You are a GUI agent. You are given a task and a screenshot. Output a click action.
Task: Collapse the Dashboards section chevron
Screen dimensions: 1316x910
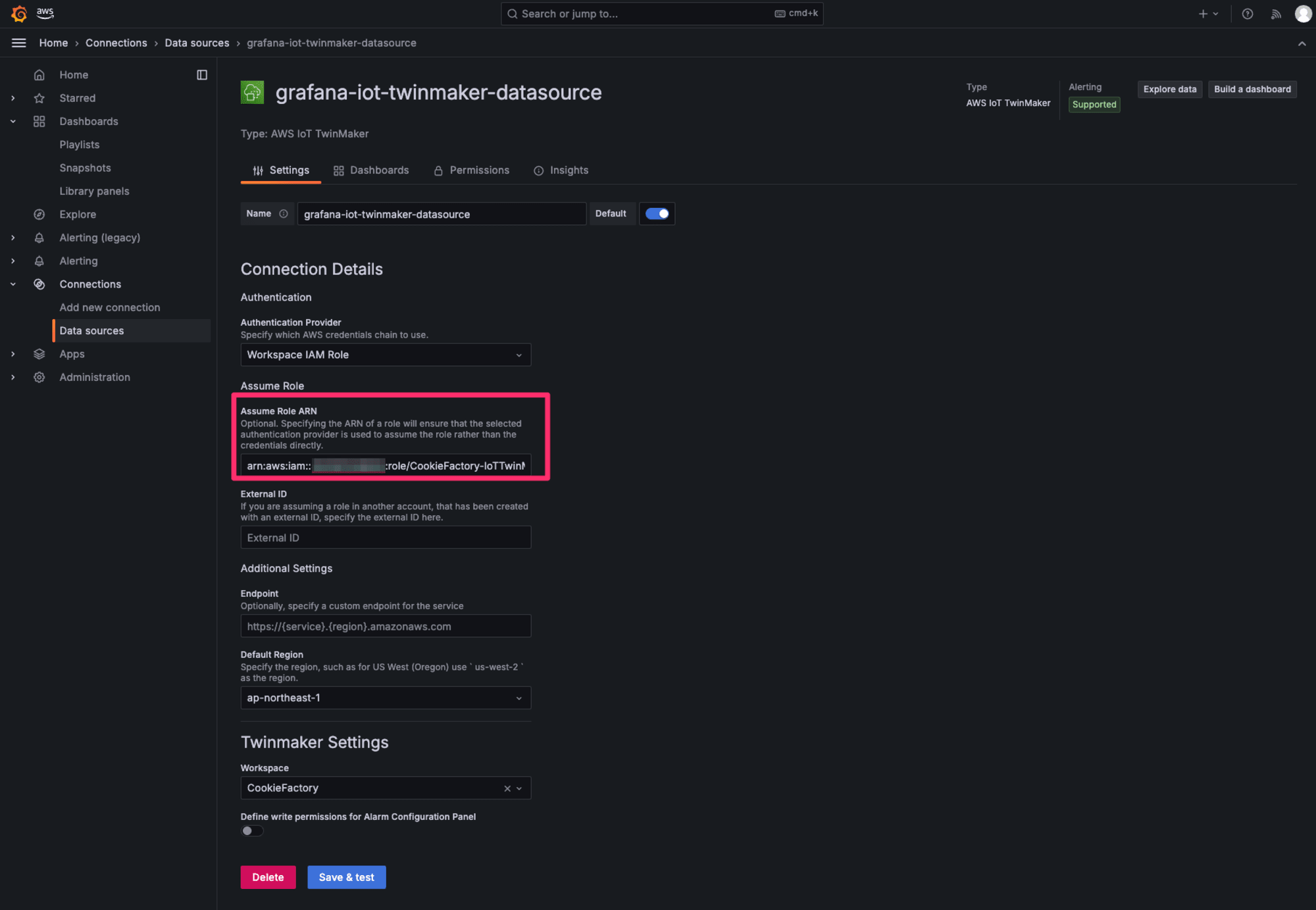13,121
